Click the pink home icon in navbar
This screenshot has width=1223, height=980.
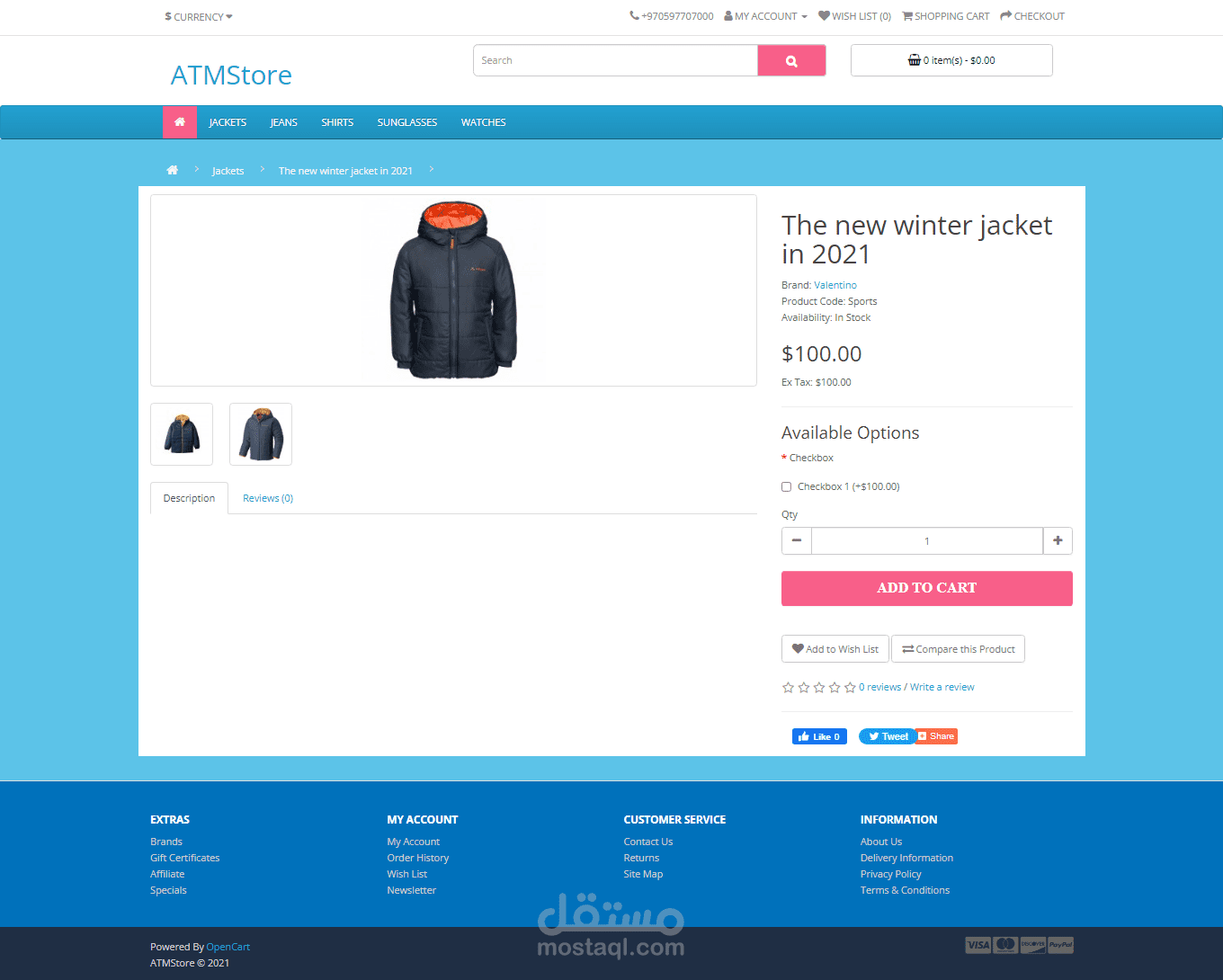coord(180,122)
